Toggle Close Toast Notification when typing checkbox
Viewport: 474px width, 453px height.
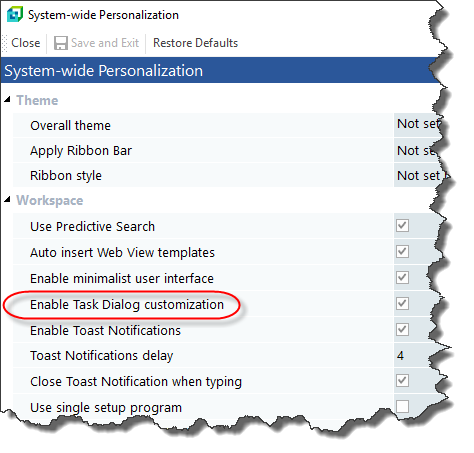coord(403,381)
